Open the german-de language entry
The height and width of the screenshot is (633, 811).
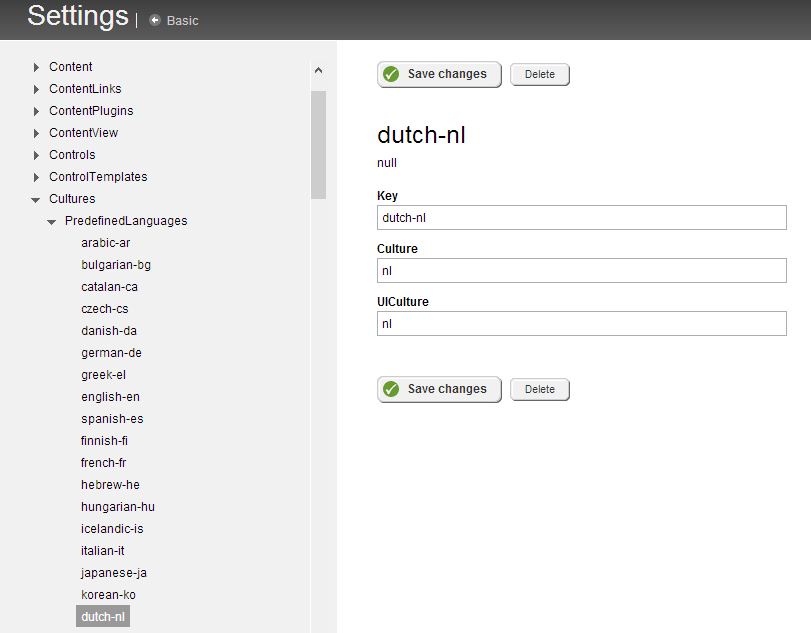(111, 353)
